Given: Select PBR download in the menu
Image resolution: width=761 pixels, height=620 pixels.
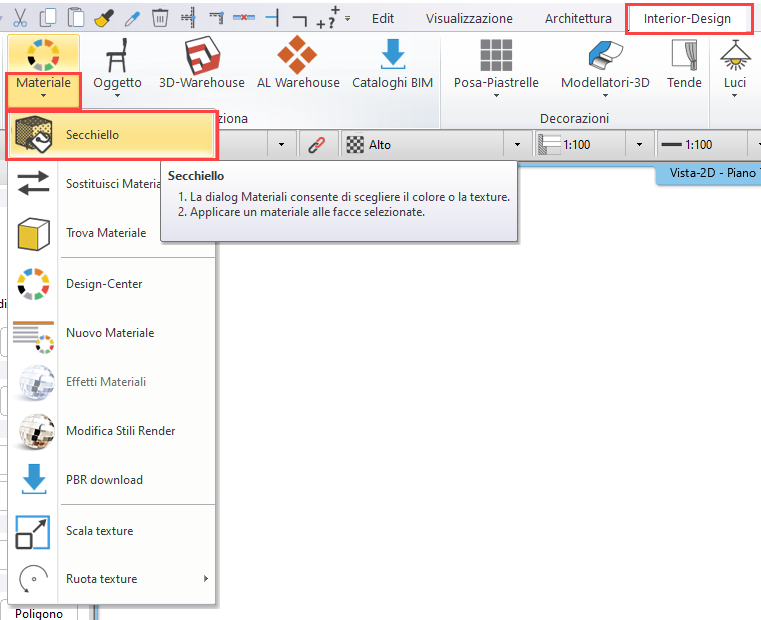Looking at the screenshot, I should pos(113,480).
